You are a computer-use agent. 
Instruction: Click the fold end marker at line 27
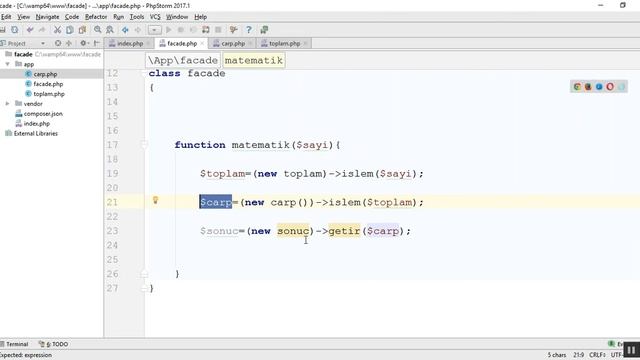click(x=144, y=288)
